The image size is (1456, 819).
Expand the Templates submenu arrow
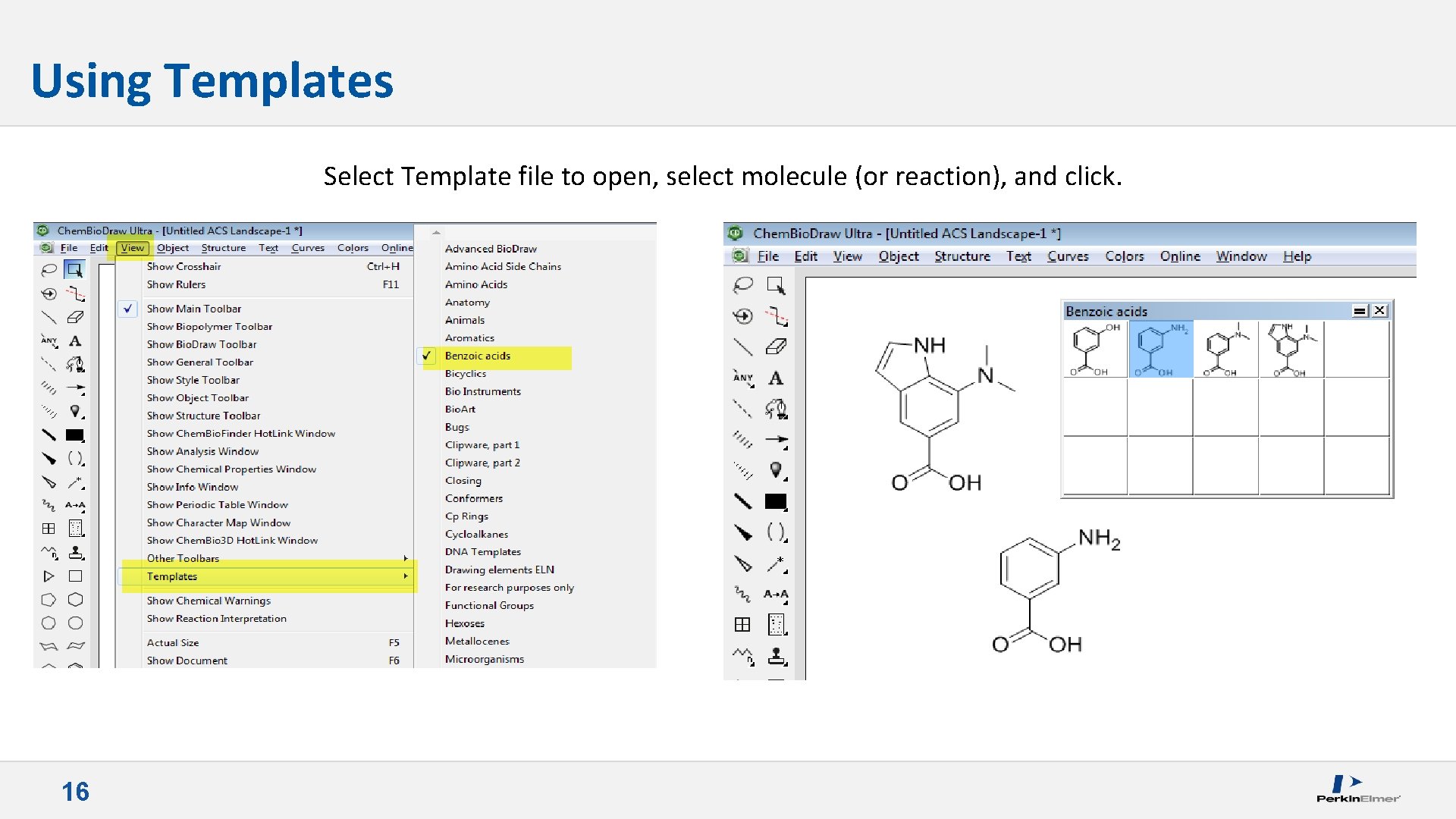tap(406, 576)
